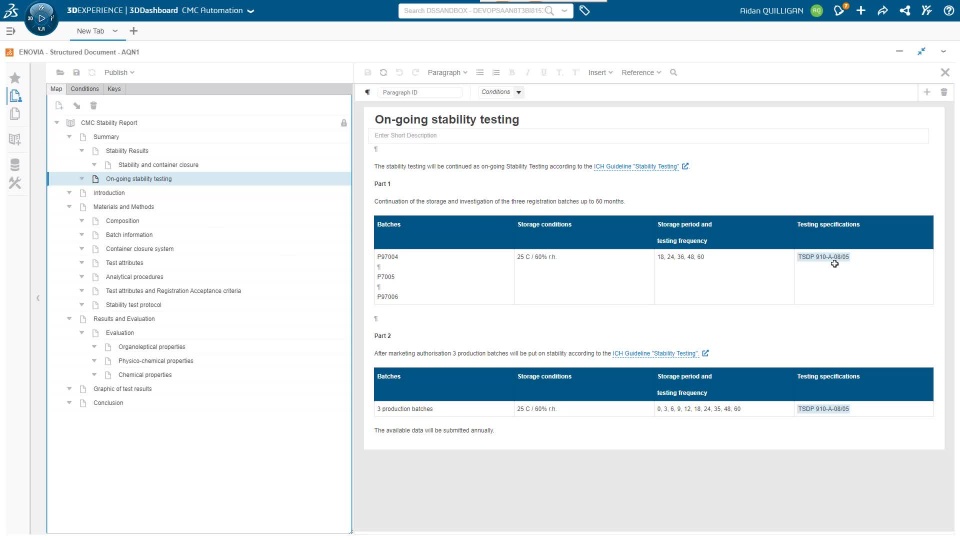This screenshot has height=540, width=960.
Task: Open the CMC Automation dashboard dropdown
Action: [x=250, y=10]
